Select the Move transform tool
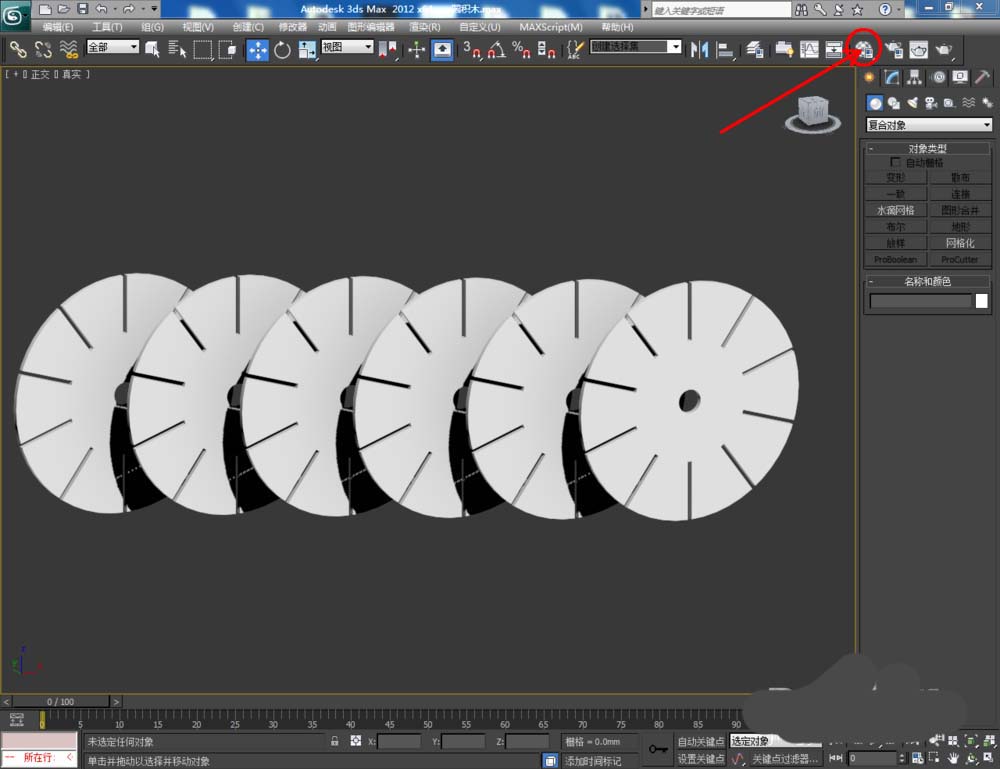This screenshot has width=1000, height=769. (257, 49)
